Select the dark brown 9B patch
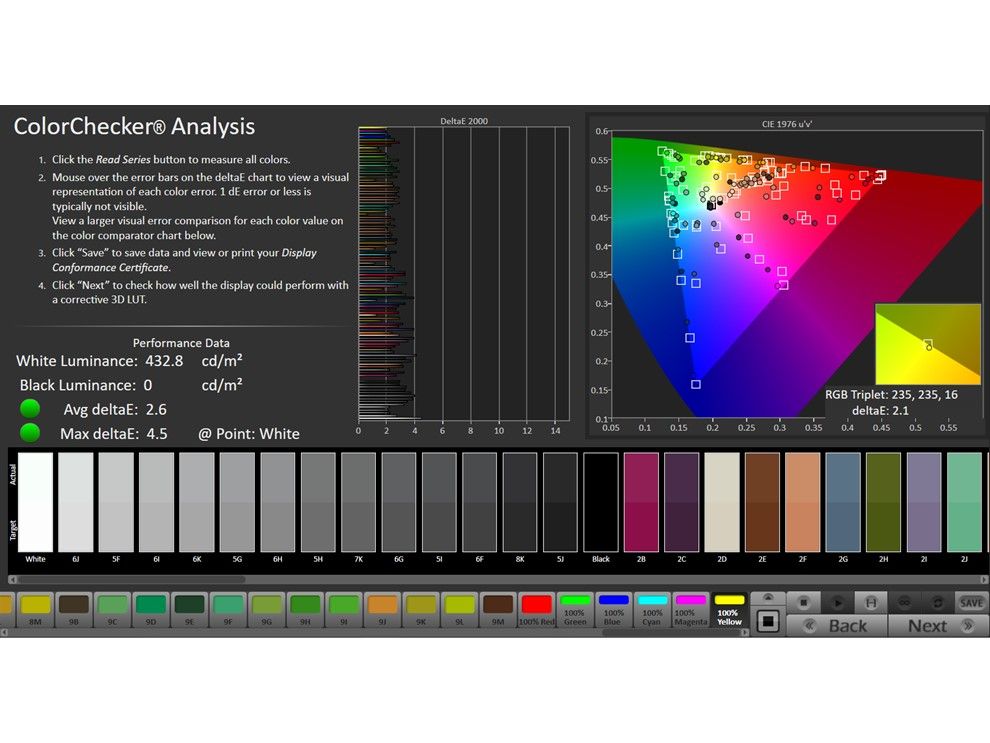Viewport: 990px width, 743px height. click(75, 610)
